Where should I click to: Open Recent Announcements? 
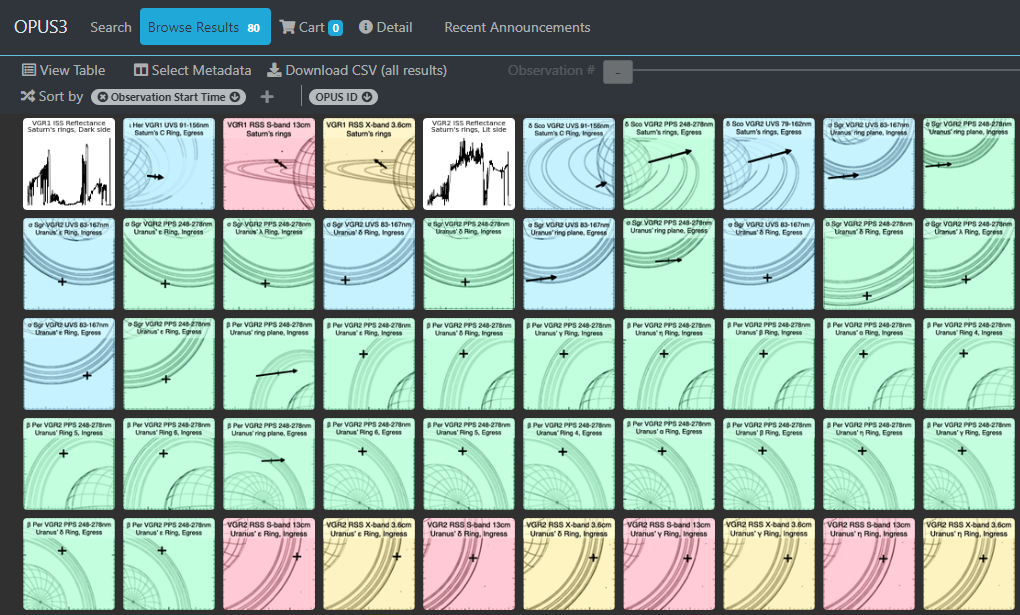(517, 27)
